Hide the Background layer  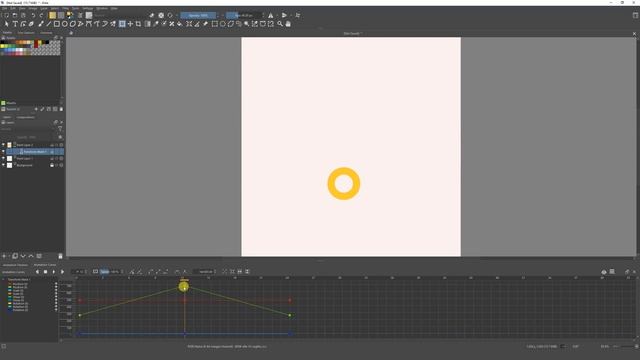click(3, 165)
